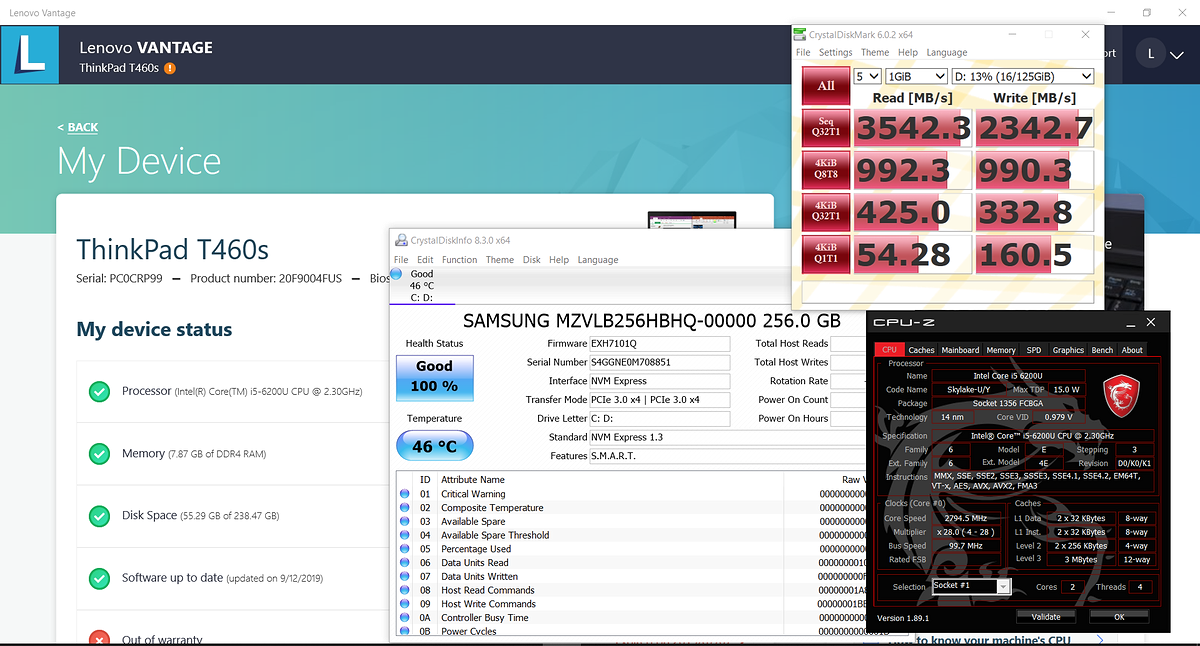Start the 4KiB Q32T1 test
The height and width of the screenshot is (646, 1200).
826,212
